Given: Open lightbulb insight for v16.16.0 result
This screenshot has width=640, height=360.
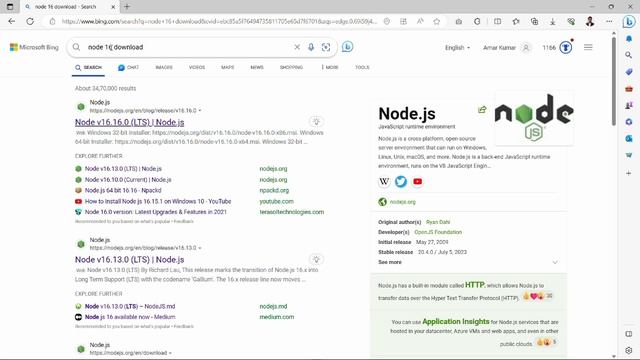Looking at the screenshot, I should pos(316,122).
